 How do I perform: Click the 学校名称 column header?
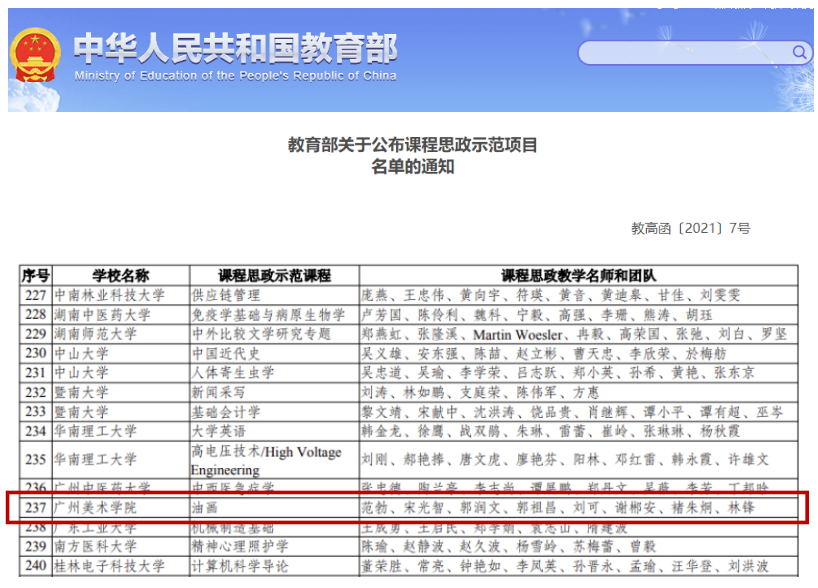tap(120, 276)
